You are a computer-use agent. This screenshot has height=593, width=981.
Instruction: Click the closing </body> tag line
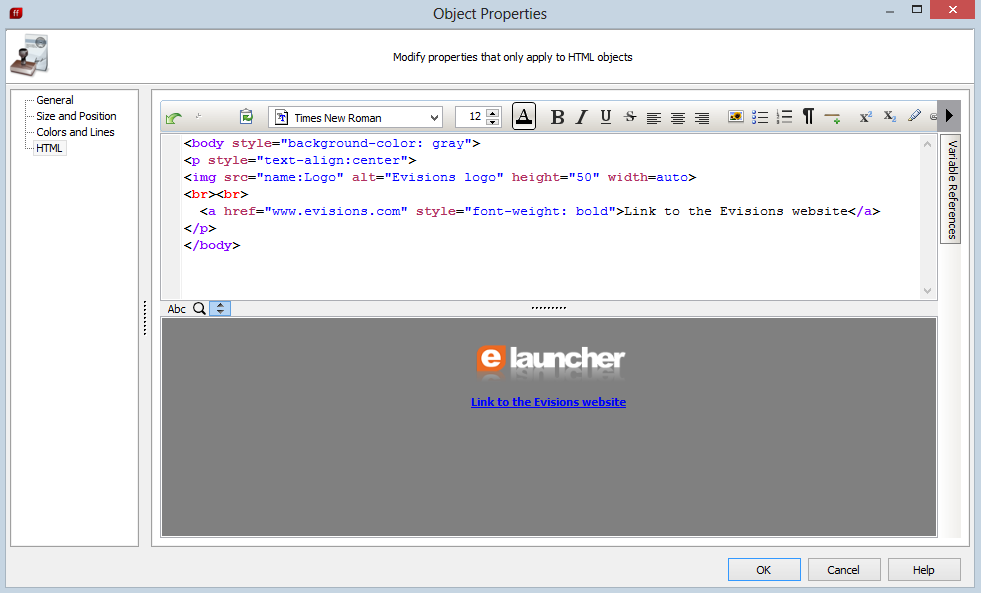pyautogui.click(x=211, y=245)
